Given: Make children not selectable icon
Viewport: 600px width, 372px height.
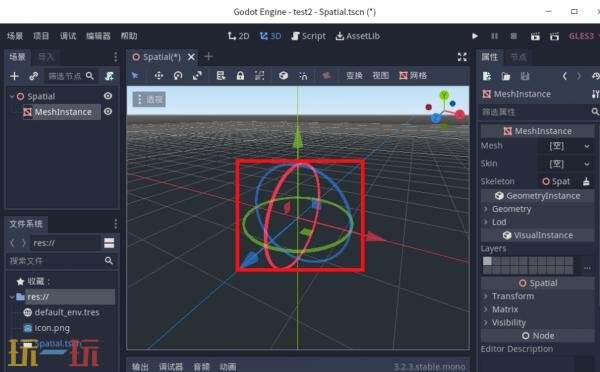Looking at the screenshot, I should (x=259, y=75).
